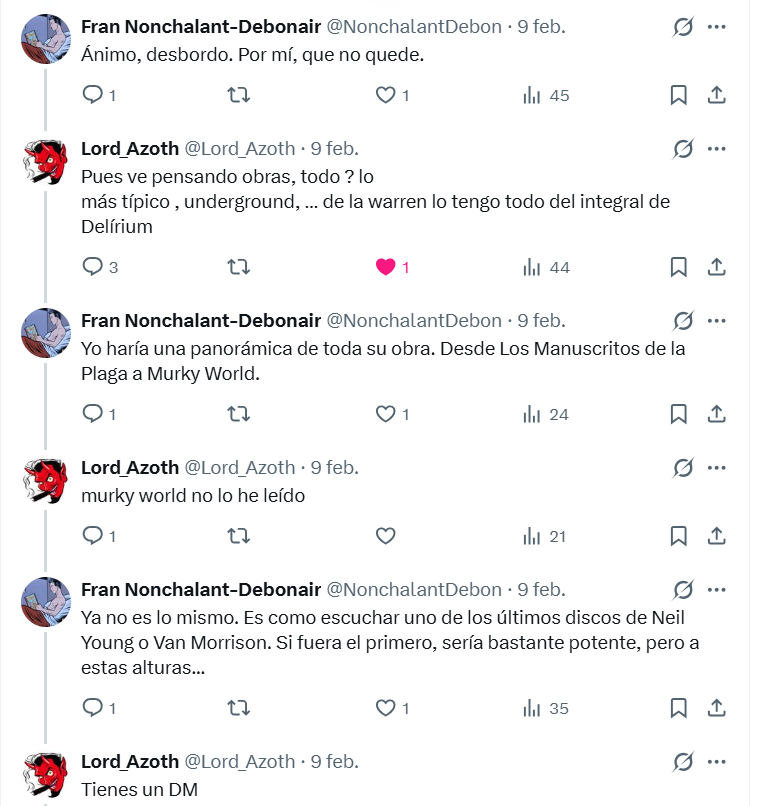759x806 pixels.
Task: View analytics showing 45 views
Action: coord(546,96)
